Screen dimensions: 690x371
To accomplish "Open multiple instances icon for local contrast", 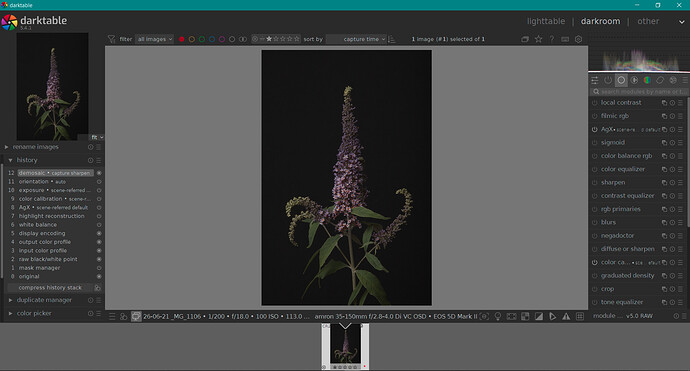I will point(664,103).
